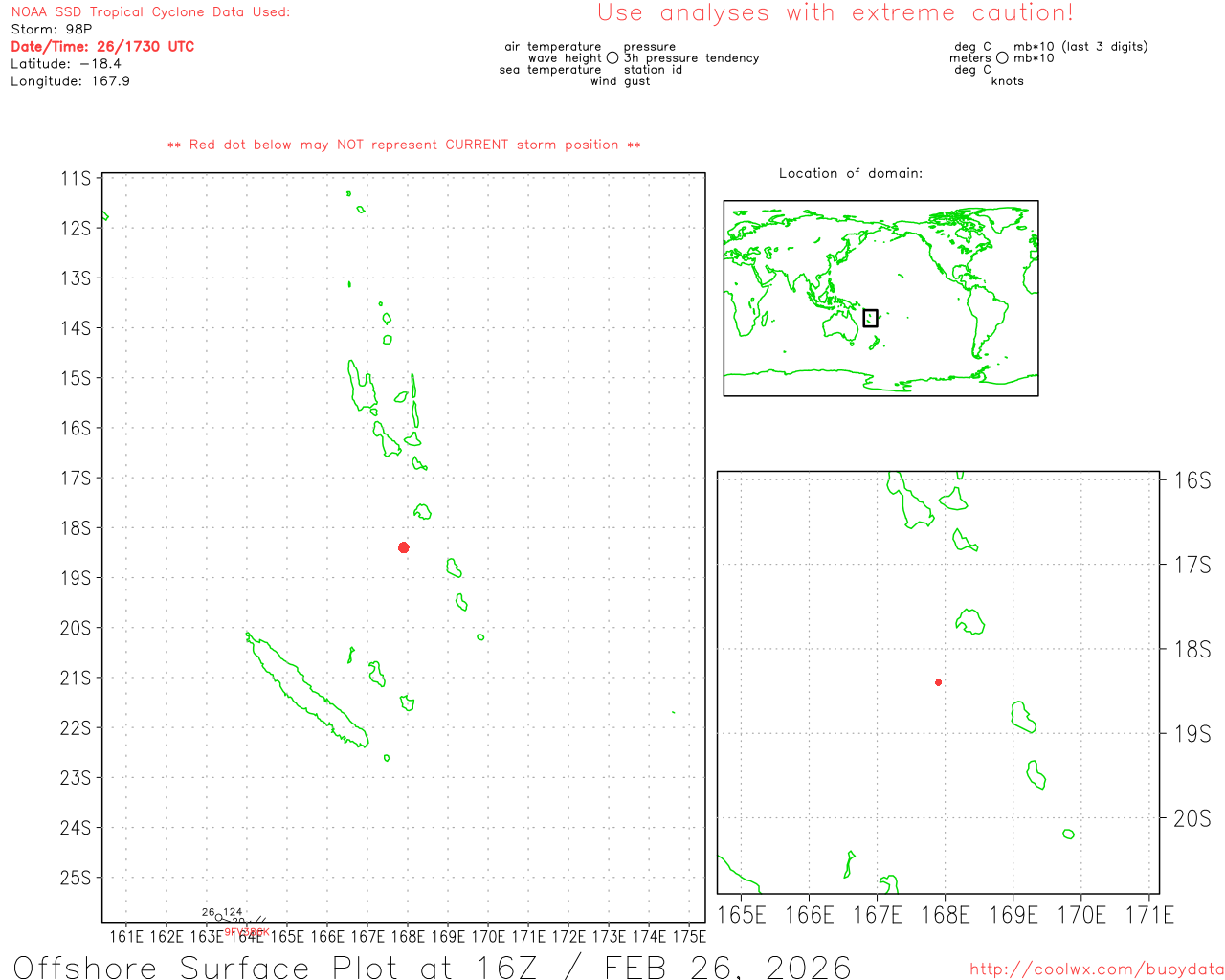Click the 17S label on zoomed map
This screenshot has width=1225, height=980.
point(1192,565)
